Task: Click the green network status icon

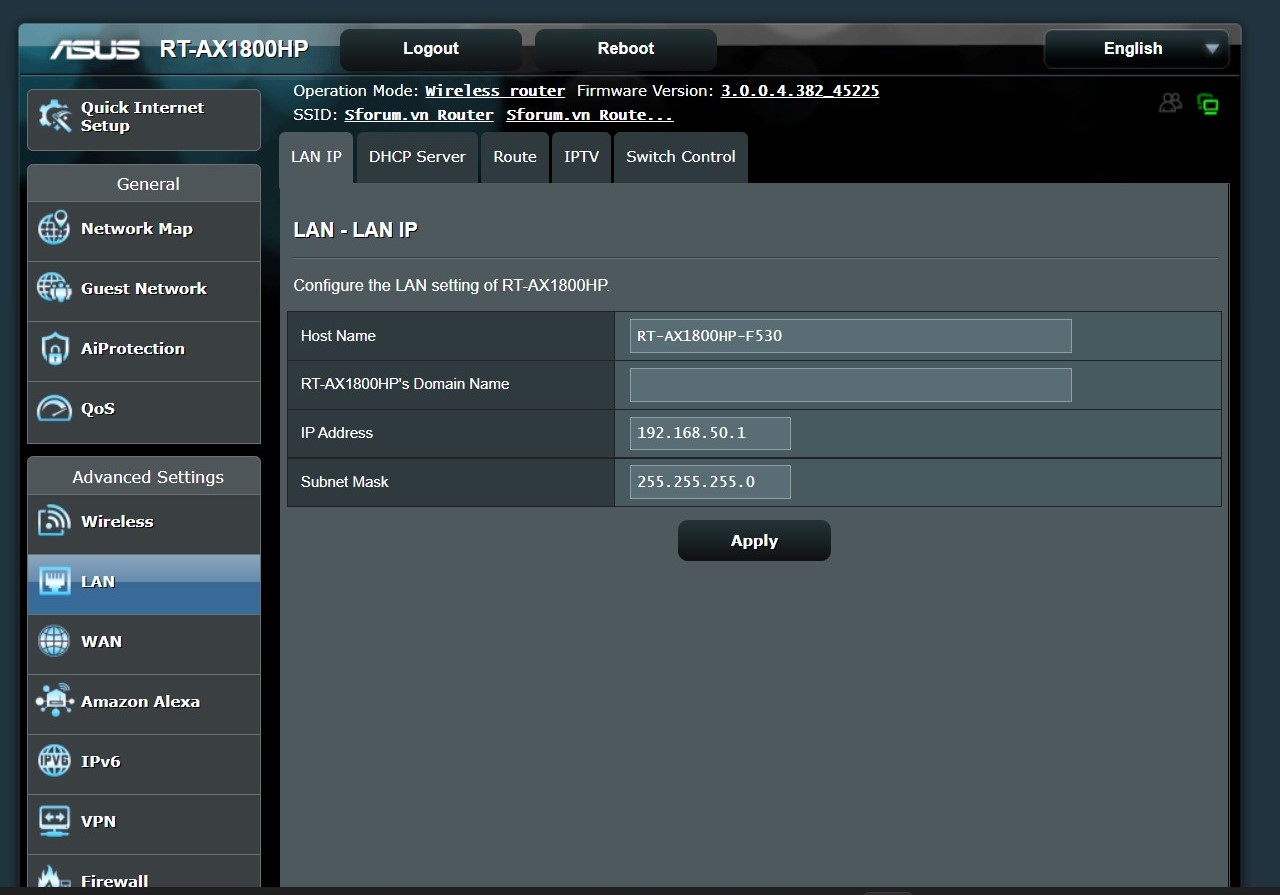Action: tap(1208, 104)
